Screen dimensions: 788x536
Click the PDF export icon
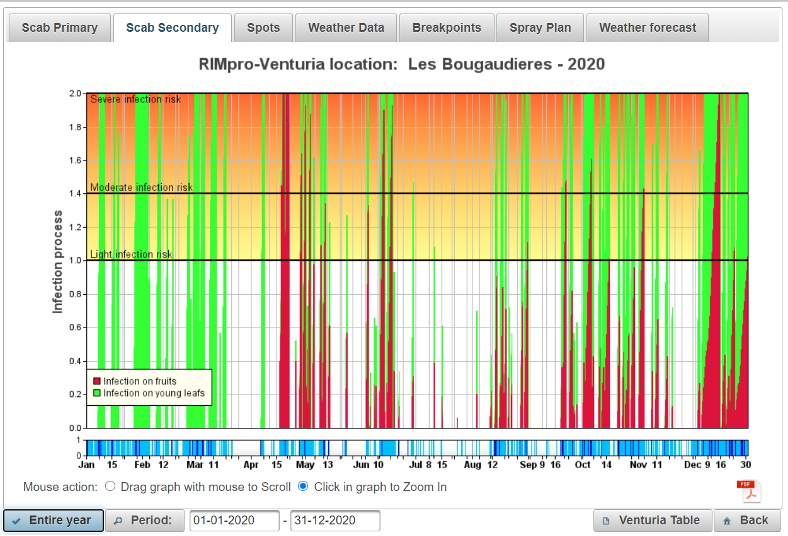click(x=749, y=491)
